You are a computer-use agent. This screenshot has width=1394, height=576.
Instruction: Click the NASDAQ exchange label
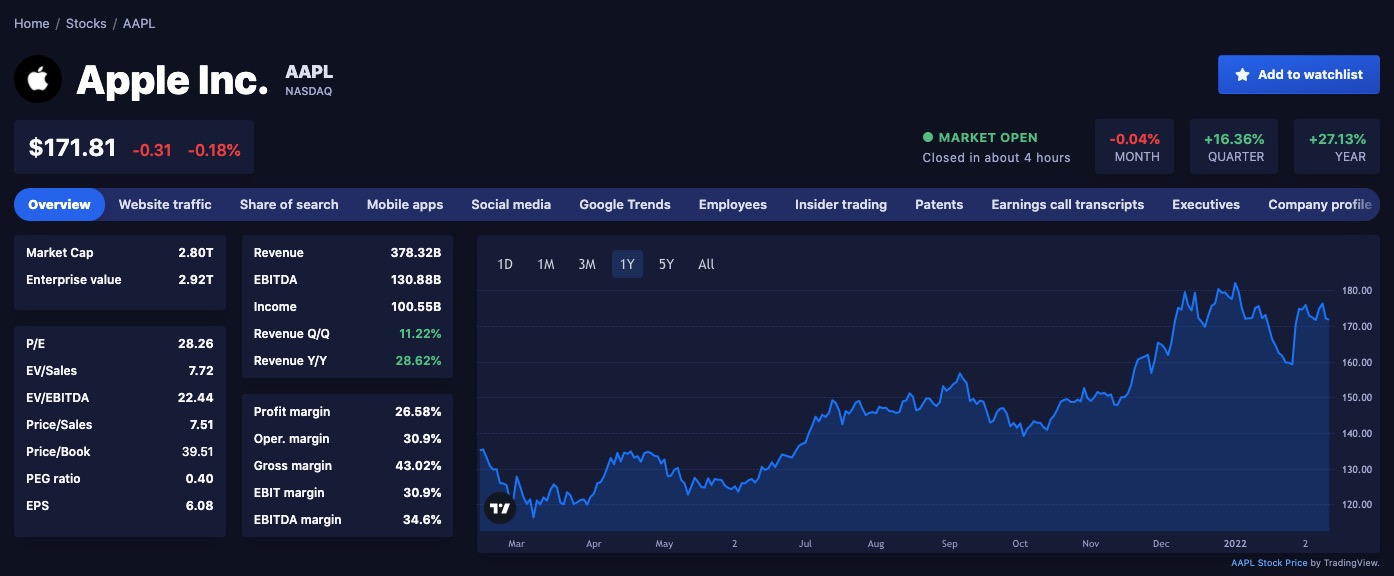click(308, 91)
